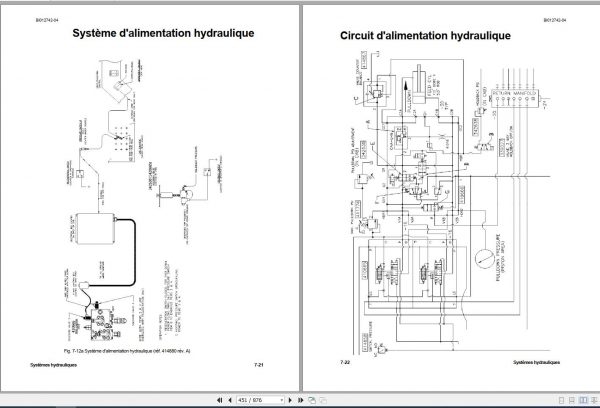The height and width of the screenshot is (408, 600).
Task: Click the 'Circuit d'alimentation hydraulique' heading
Action: click(426, 36)
